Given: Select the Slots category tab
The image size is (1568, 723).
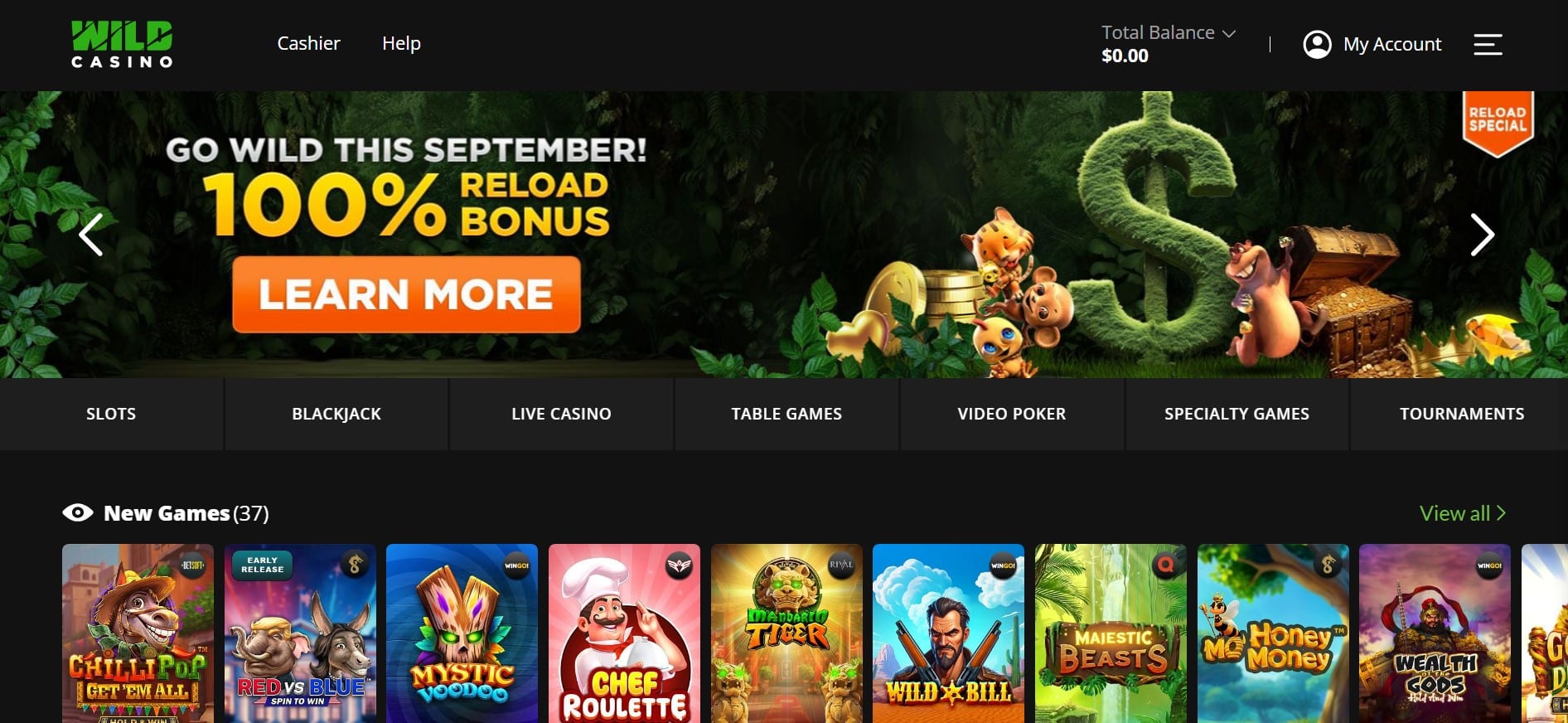Looking at the screenshot, I should click(x=111, y=414).
